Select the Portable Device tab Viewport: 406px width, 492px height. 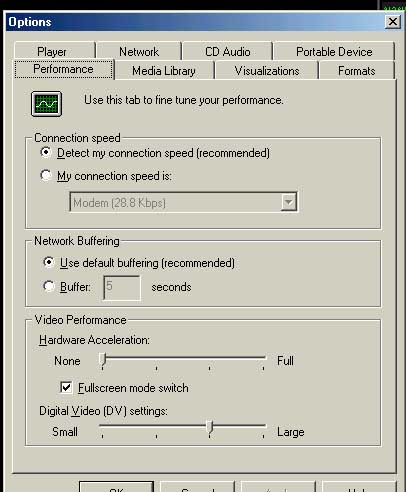(x=334, y=51)
